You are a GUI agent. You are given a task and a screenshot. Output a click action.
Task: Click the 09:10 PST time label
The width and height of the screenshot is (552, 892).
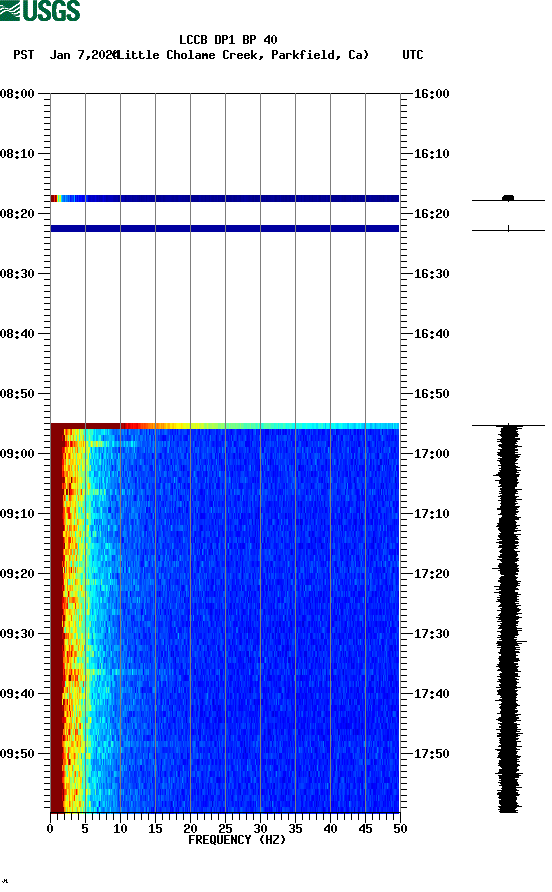tap(18, 514)
